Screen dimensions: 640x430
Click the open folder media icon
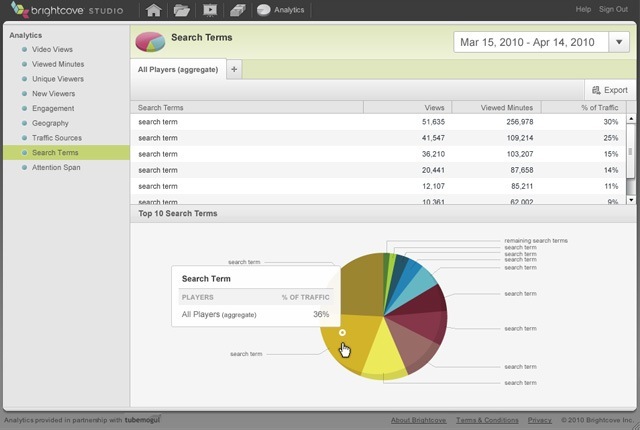click(x=182, y=10)
